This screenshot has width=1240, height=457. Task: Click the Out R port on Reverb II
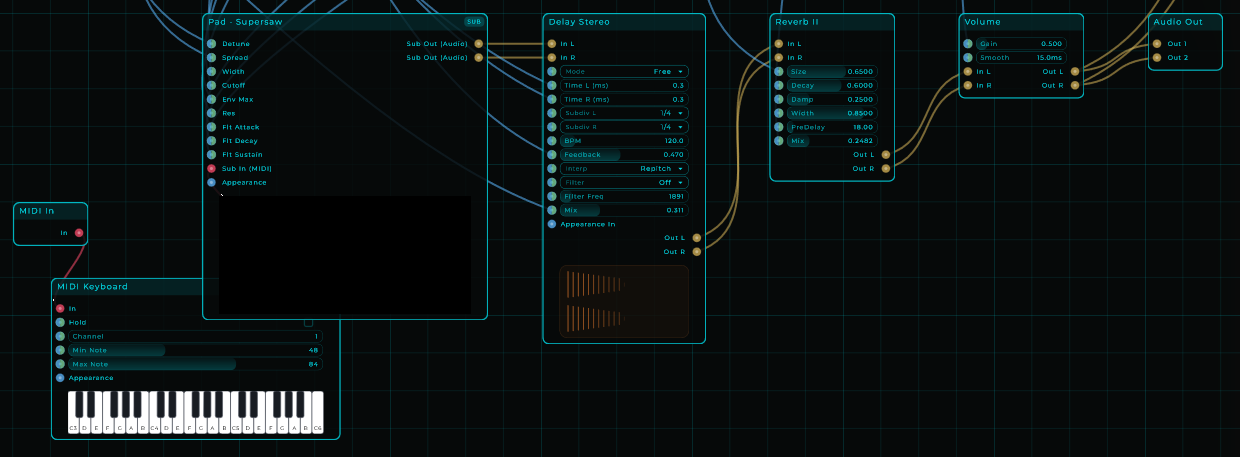pyautogui.click(x=885, y=169)
